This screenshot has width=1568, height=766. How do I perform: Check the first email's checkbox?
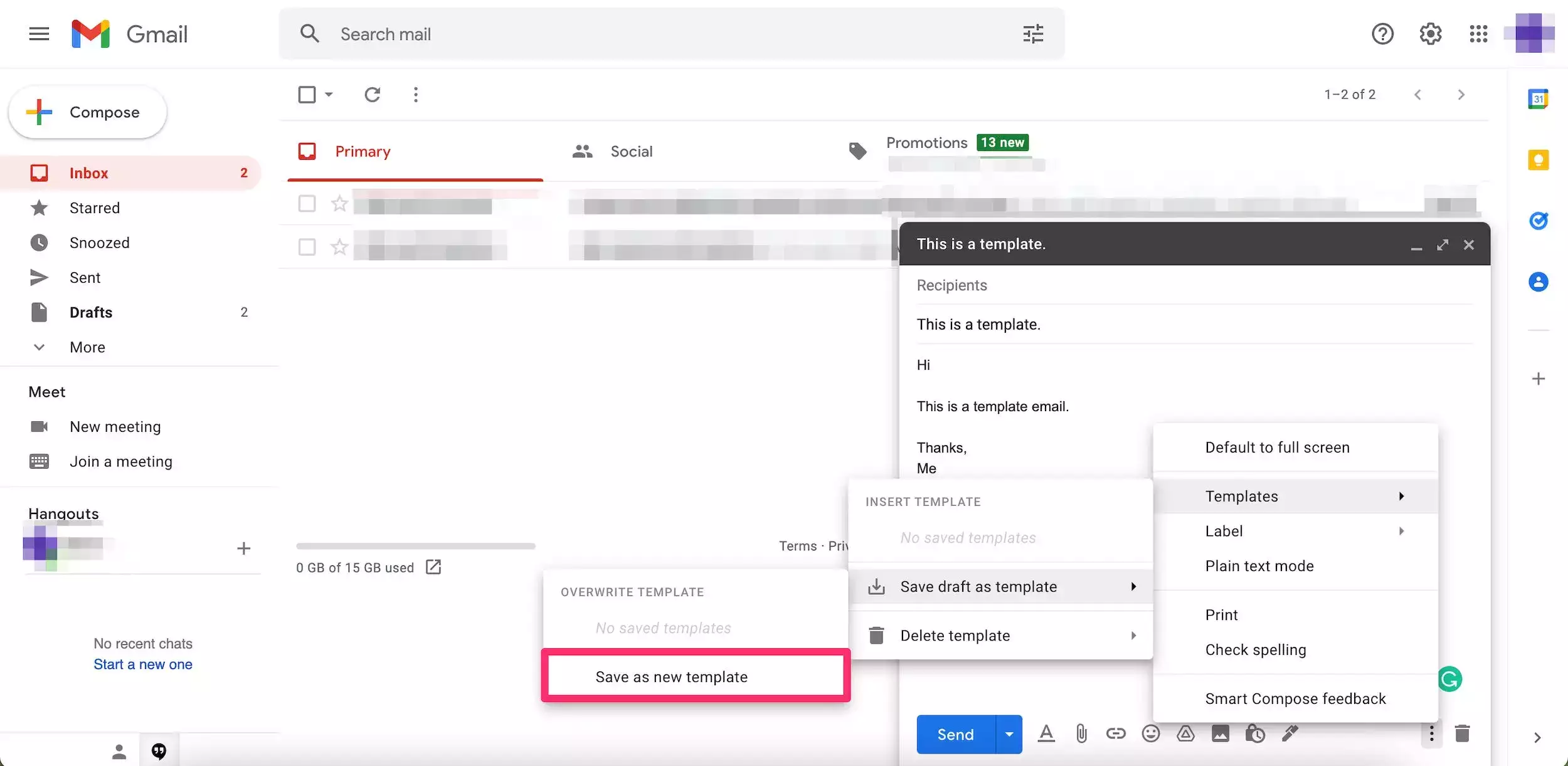(307, 204)
